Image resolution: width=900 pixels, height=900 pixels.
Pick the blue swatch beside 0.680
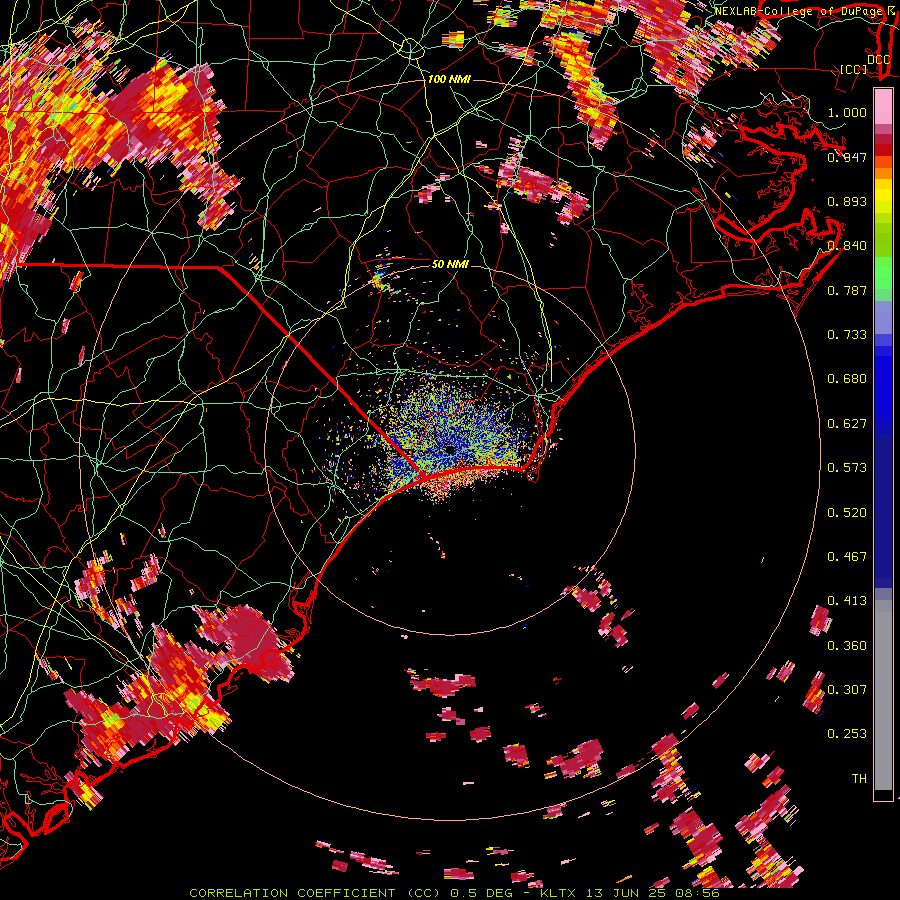coord(883,385)
